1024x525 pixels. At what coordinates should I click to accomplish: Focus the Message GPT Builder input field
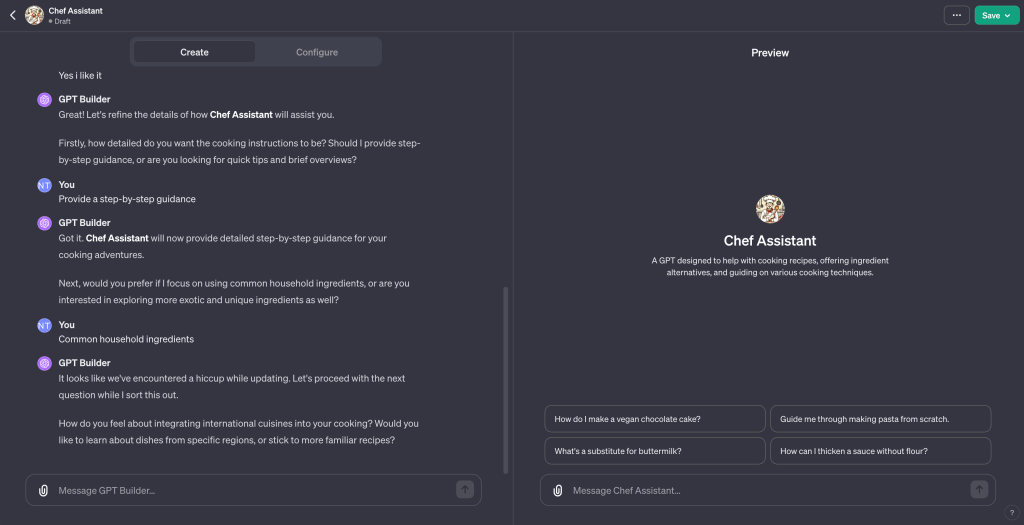click(250, 490)
